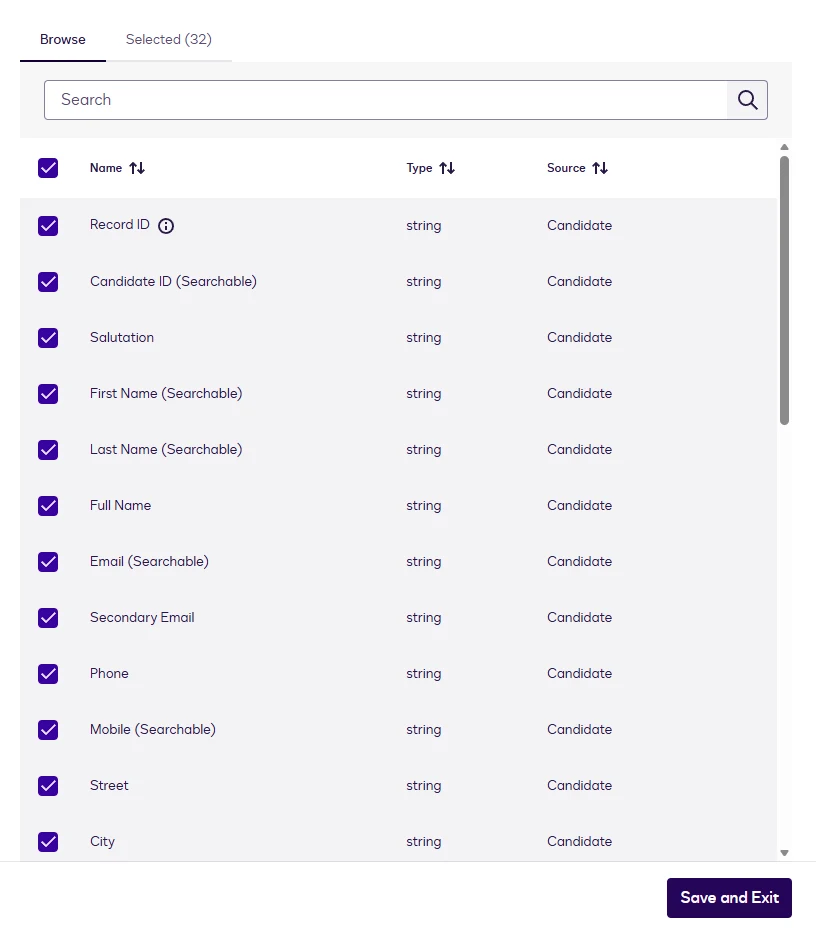Image resolution: width=816 pixels, height=934 pixels.
Task: Sort by Type column arrows
Action: (x=447, y=168)
